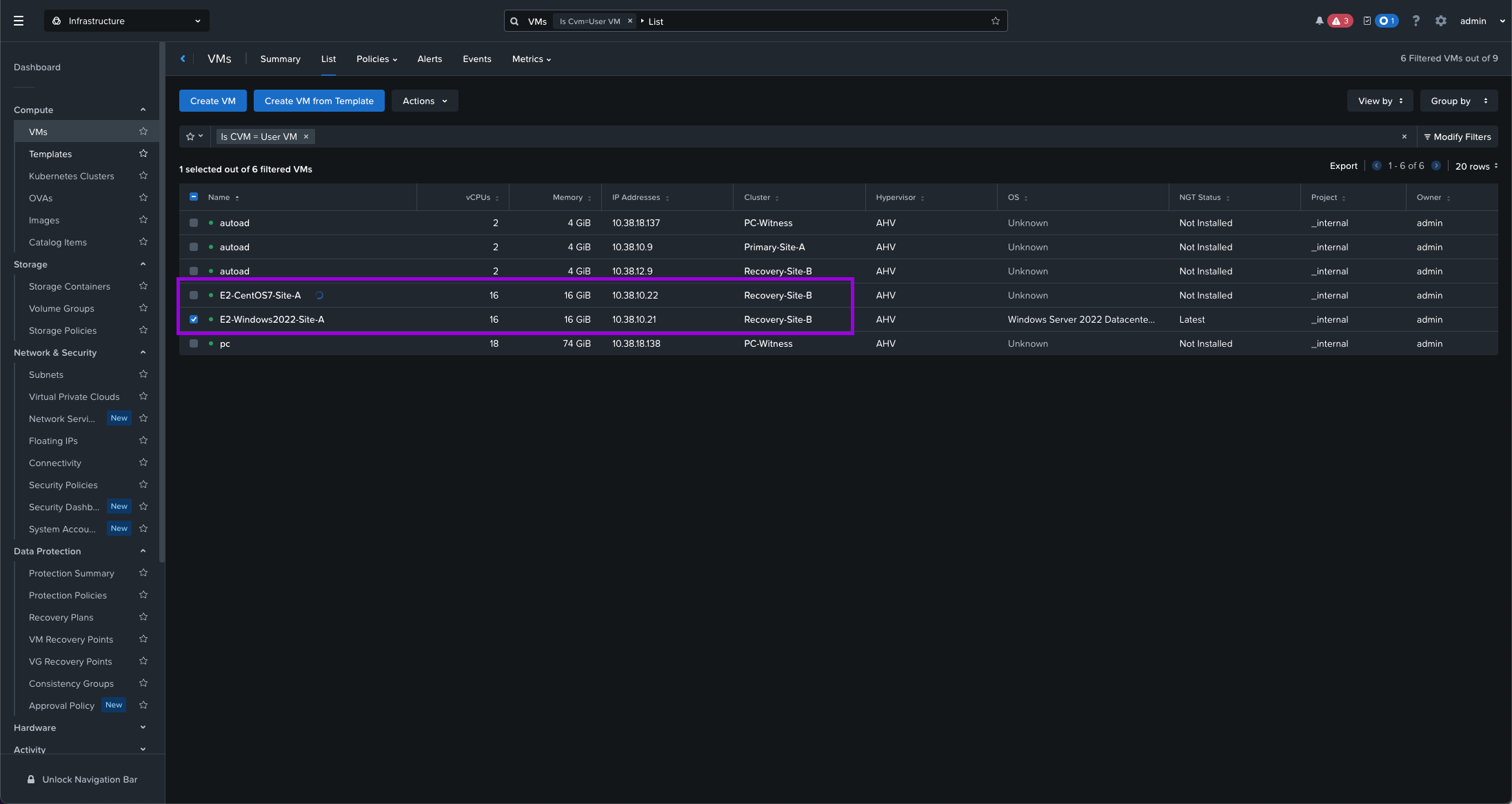Check the E2-CentOS7-Site-A row
Viewport: 1512px width, 804px height.
tap(194, 295)
